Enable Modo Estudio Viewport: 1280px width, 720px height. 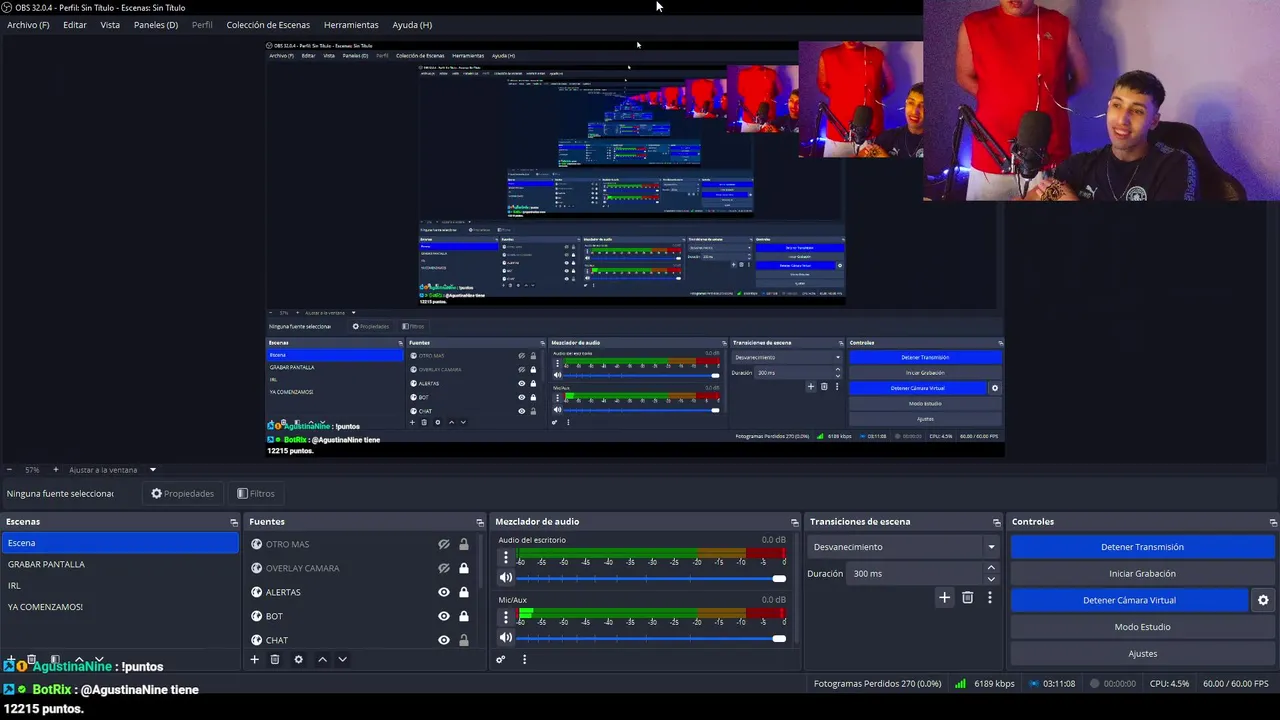1142,627
